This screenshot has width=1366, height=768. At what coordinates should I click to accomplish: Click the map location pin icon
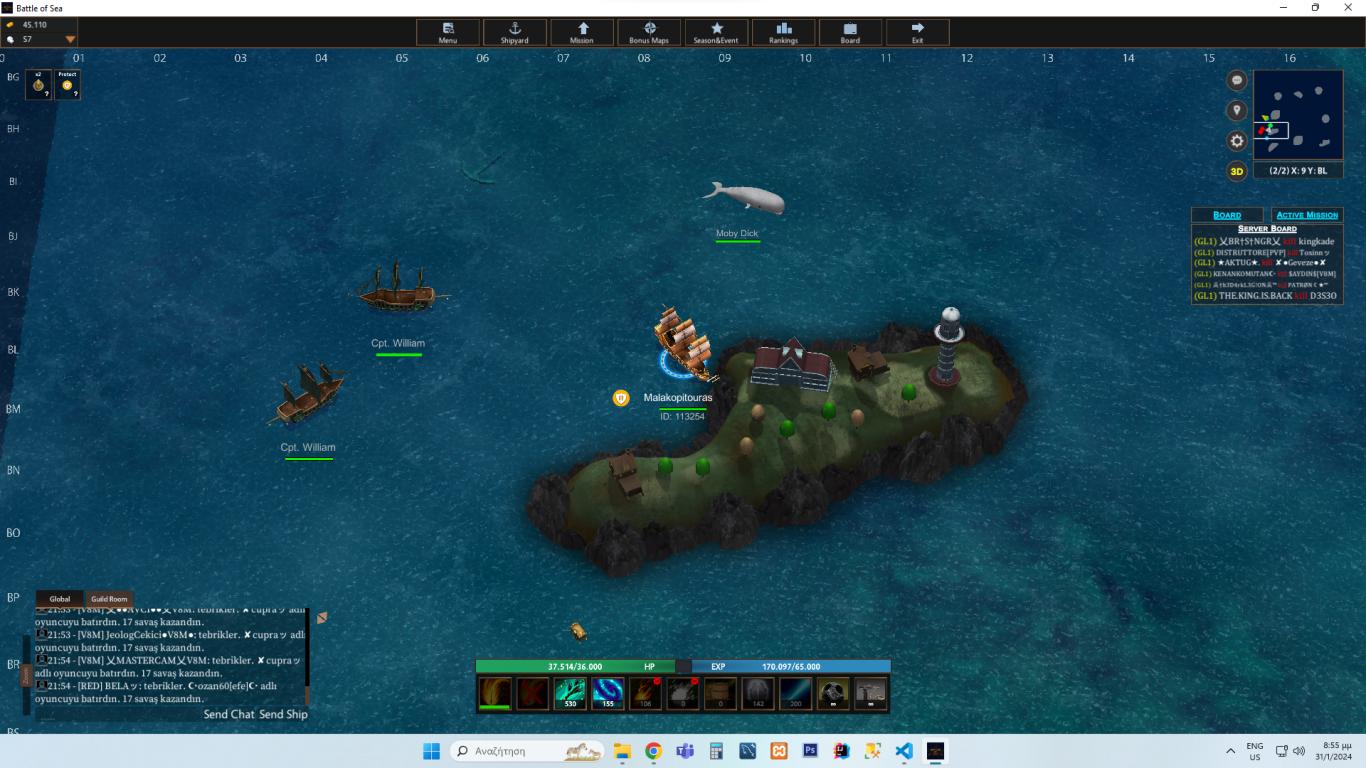(1237, 111)
